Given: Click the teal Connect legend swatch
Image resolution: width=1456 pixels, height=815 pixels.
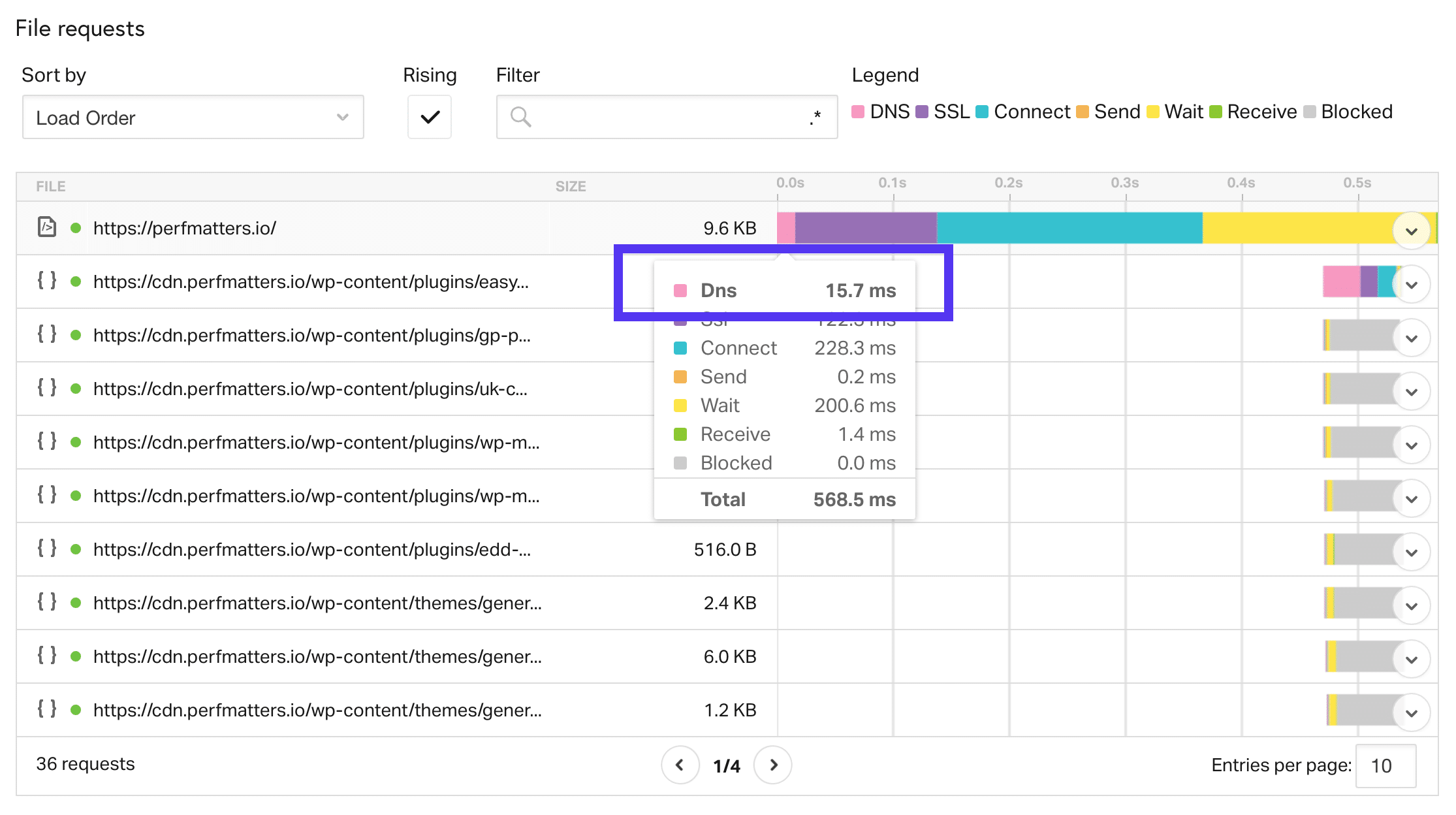Looking at the screenshot, I should pyautogui.click(x=981, y=112).
